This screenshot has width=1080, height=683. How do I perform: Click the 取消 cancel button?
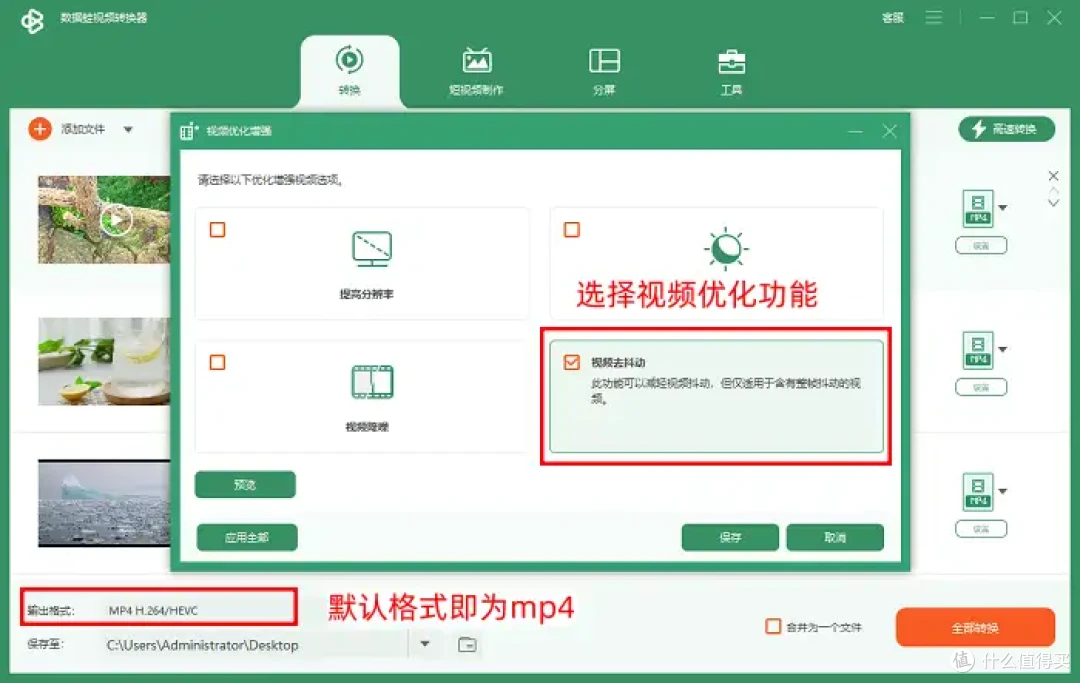pos(835,538)
